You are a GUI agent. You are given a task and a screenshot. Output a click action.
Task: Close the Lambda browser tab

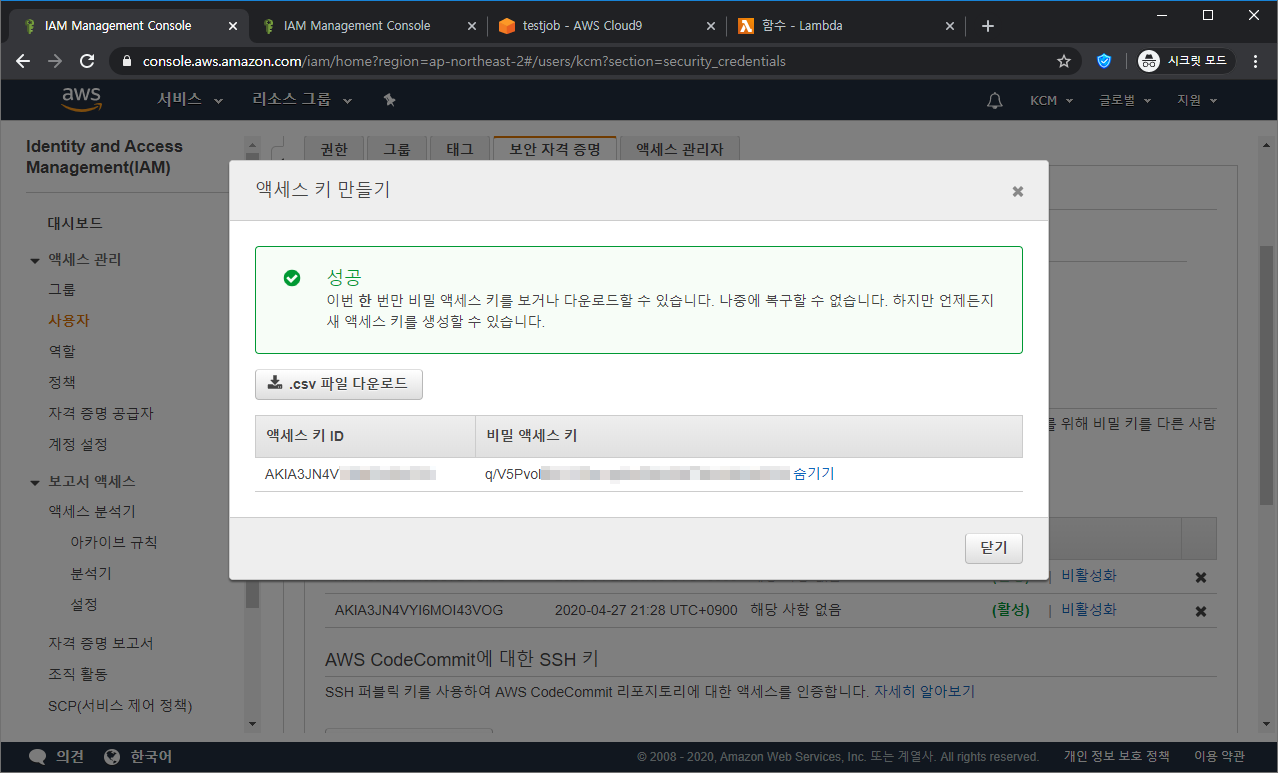tap(950, 26)
